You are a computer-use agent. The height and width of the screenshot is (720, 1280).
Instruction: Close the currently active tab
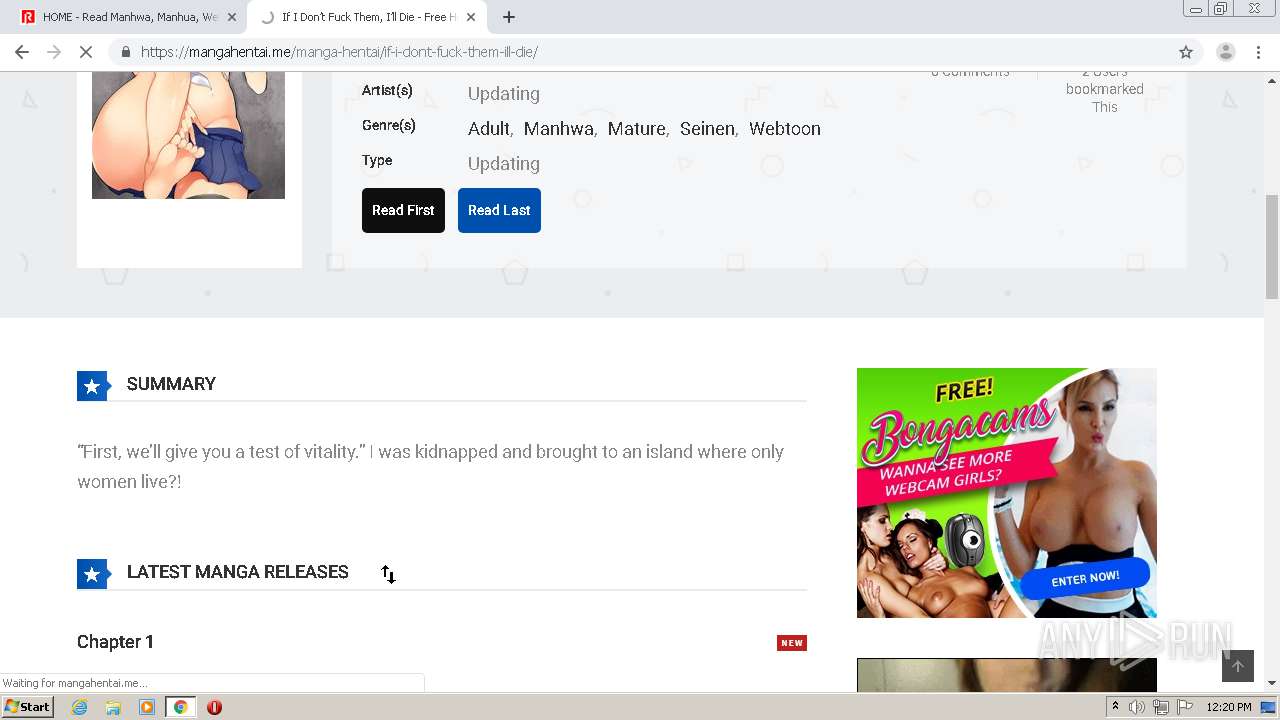(471, 17)
